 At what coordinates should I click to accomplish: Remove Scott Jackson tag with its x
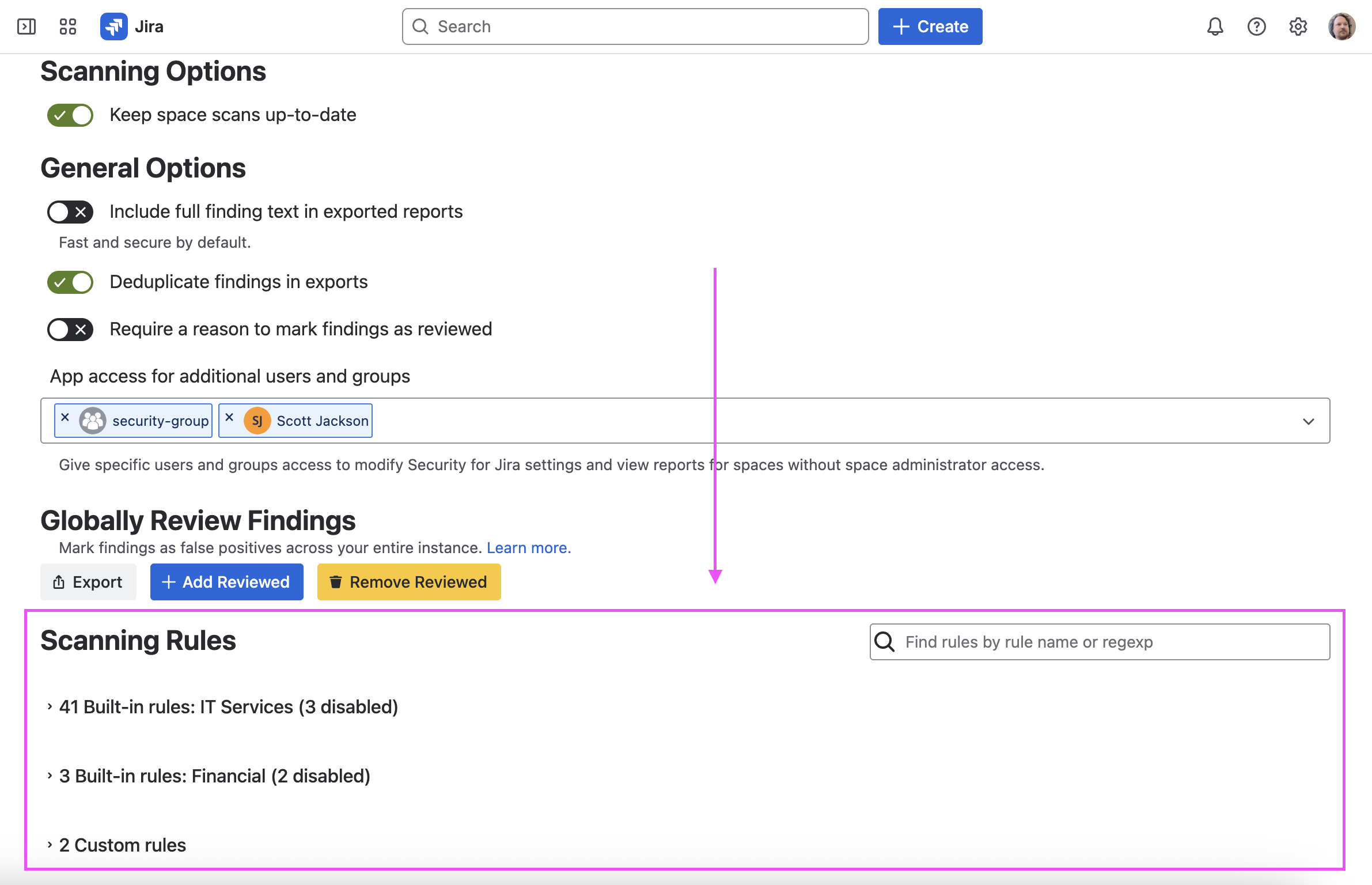tap(229, 418)
